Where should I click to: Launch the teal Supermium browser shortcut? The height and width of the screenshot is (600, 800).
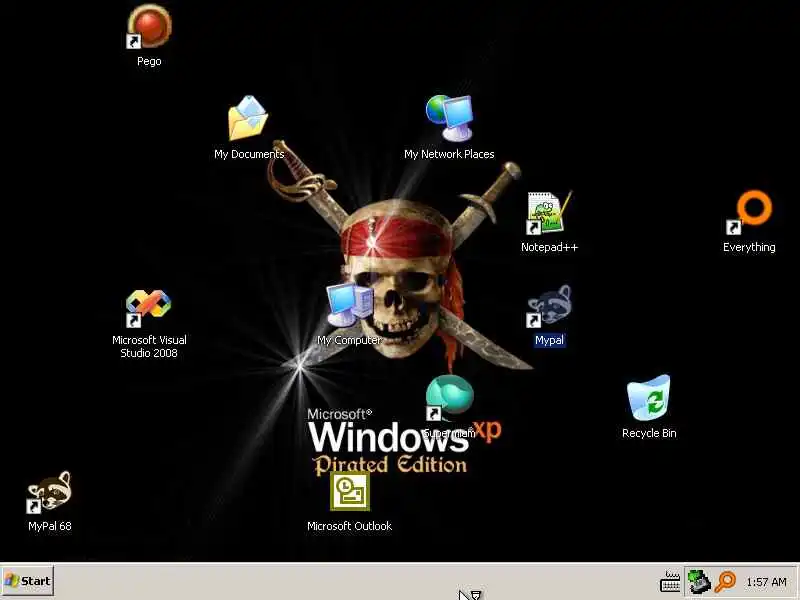click(x=449, y=398)
